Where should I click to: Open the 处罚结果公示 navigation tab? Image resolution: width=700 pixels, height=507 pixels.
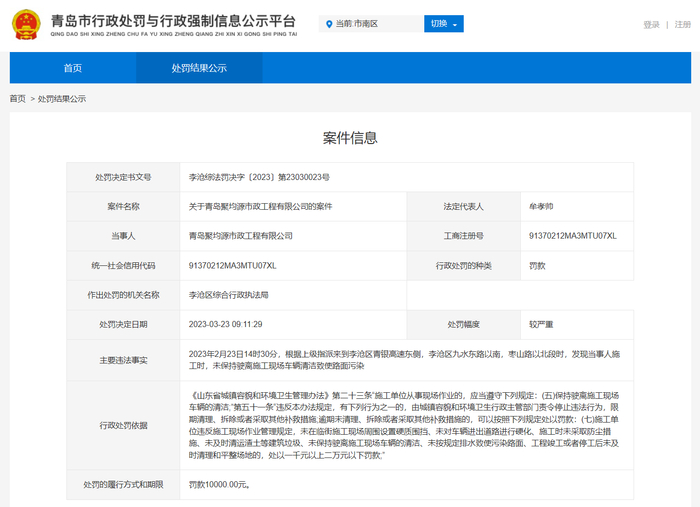click(x=199, y=68)
